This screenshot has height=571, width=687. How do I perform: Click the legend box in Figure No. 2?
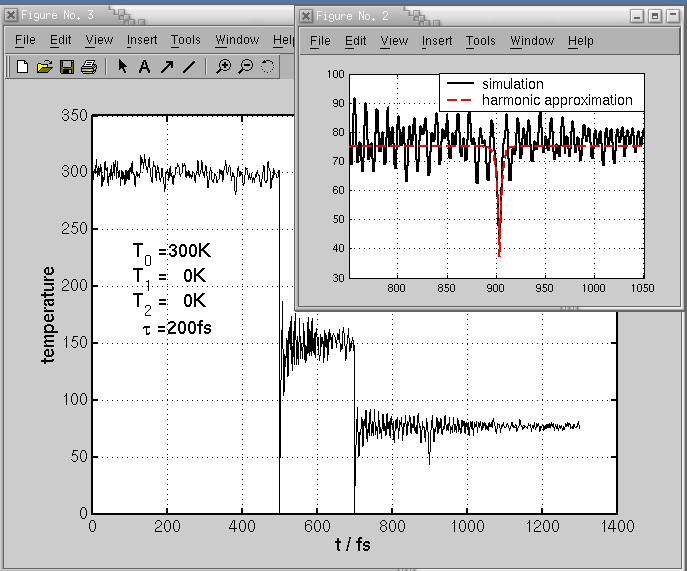541,92
